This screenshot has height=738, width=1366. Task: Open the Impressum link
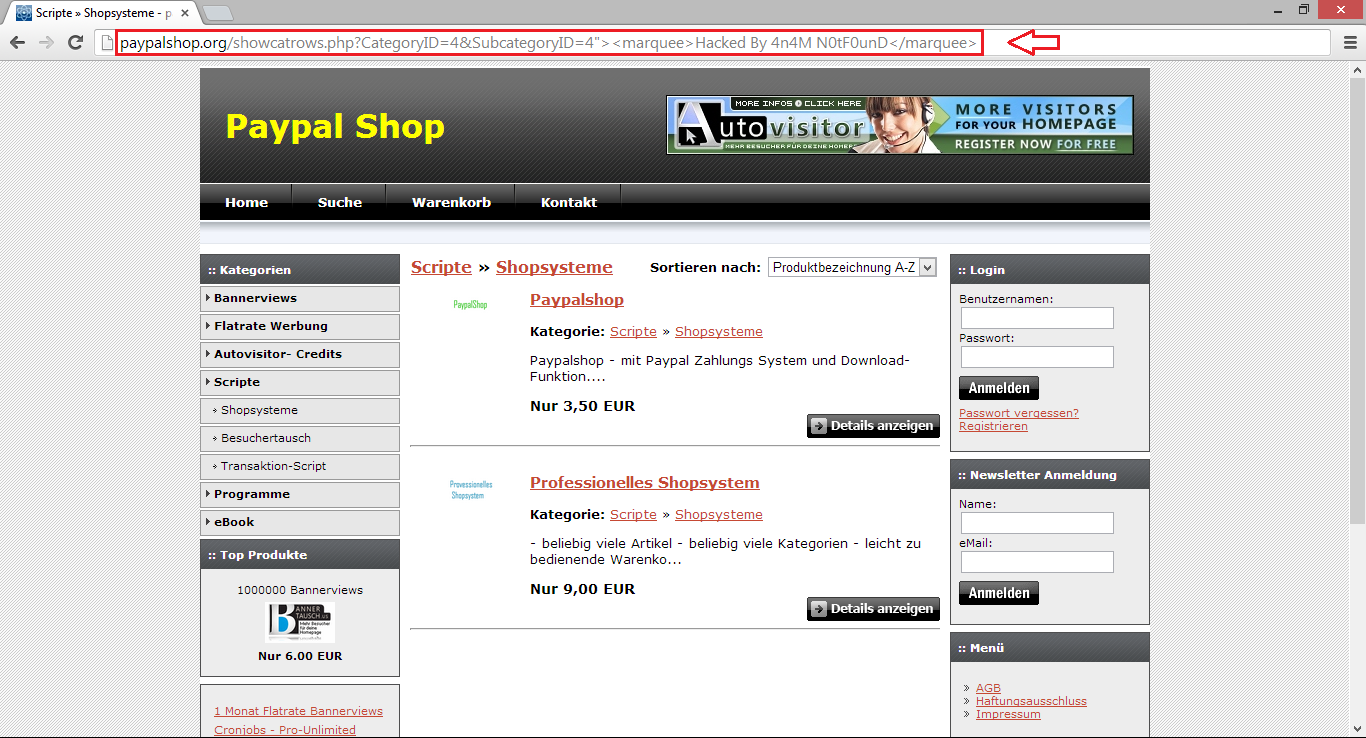point(1008,714)
